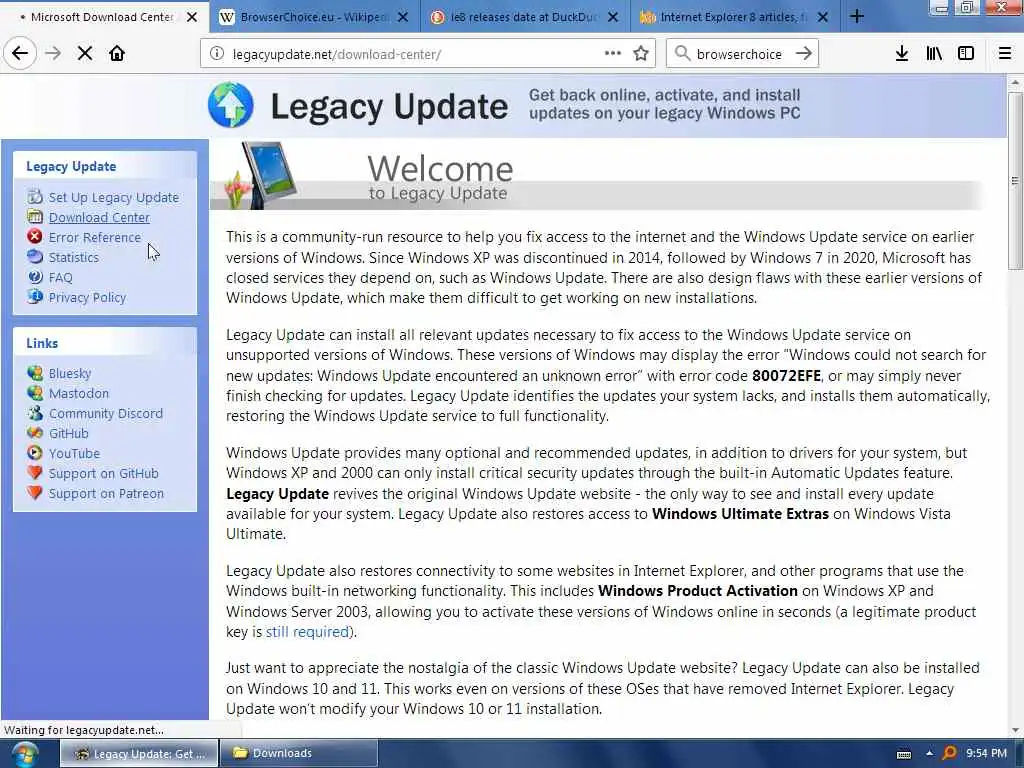Image resolution: width=1024 pixels, height=768 pixels.
Task: Click the Statistics sidebar icon
Action: 35,257
